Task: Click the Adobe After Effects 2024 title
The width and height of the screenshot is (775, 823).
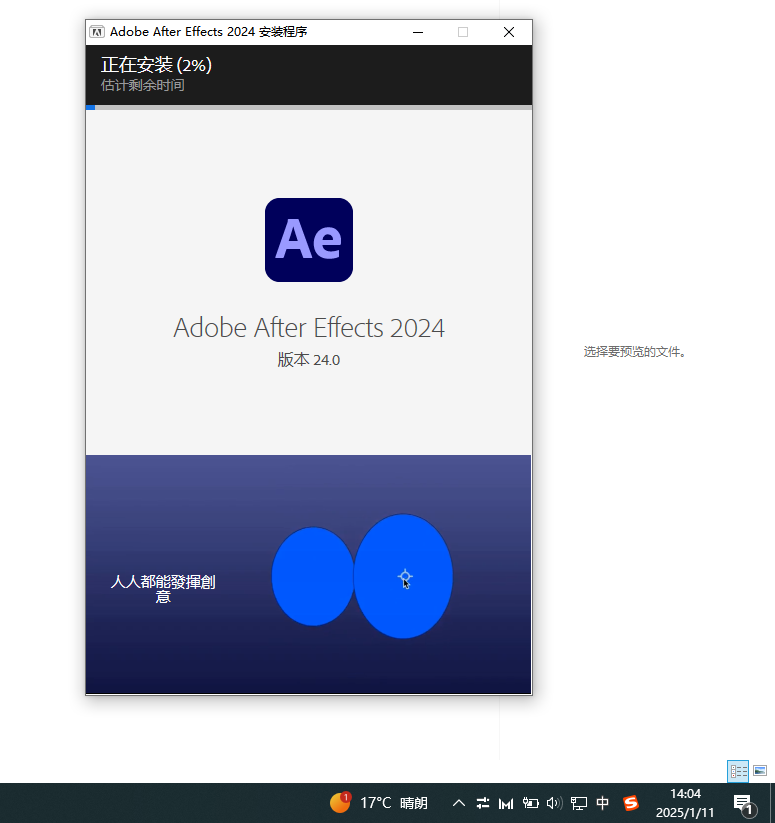Action: (x=309, y=328)
